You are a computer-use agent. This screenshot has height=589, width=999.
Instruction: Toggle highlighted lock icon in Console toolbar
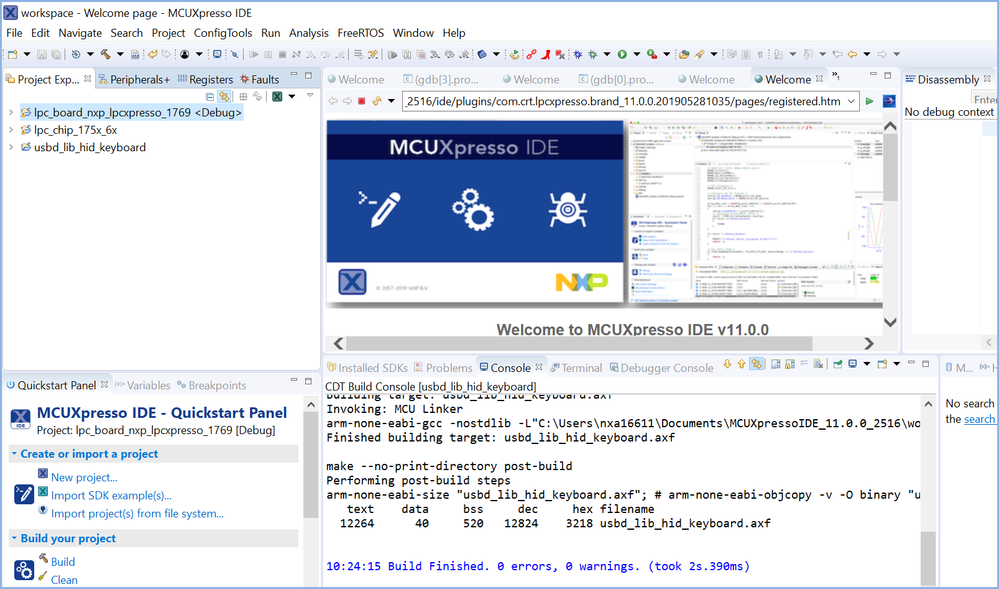tap(756, 364)
